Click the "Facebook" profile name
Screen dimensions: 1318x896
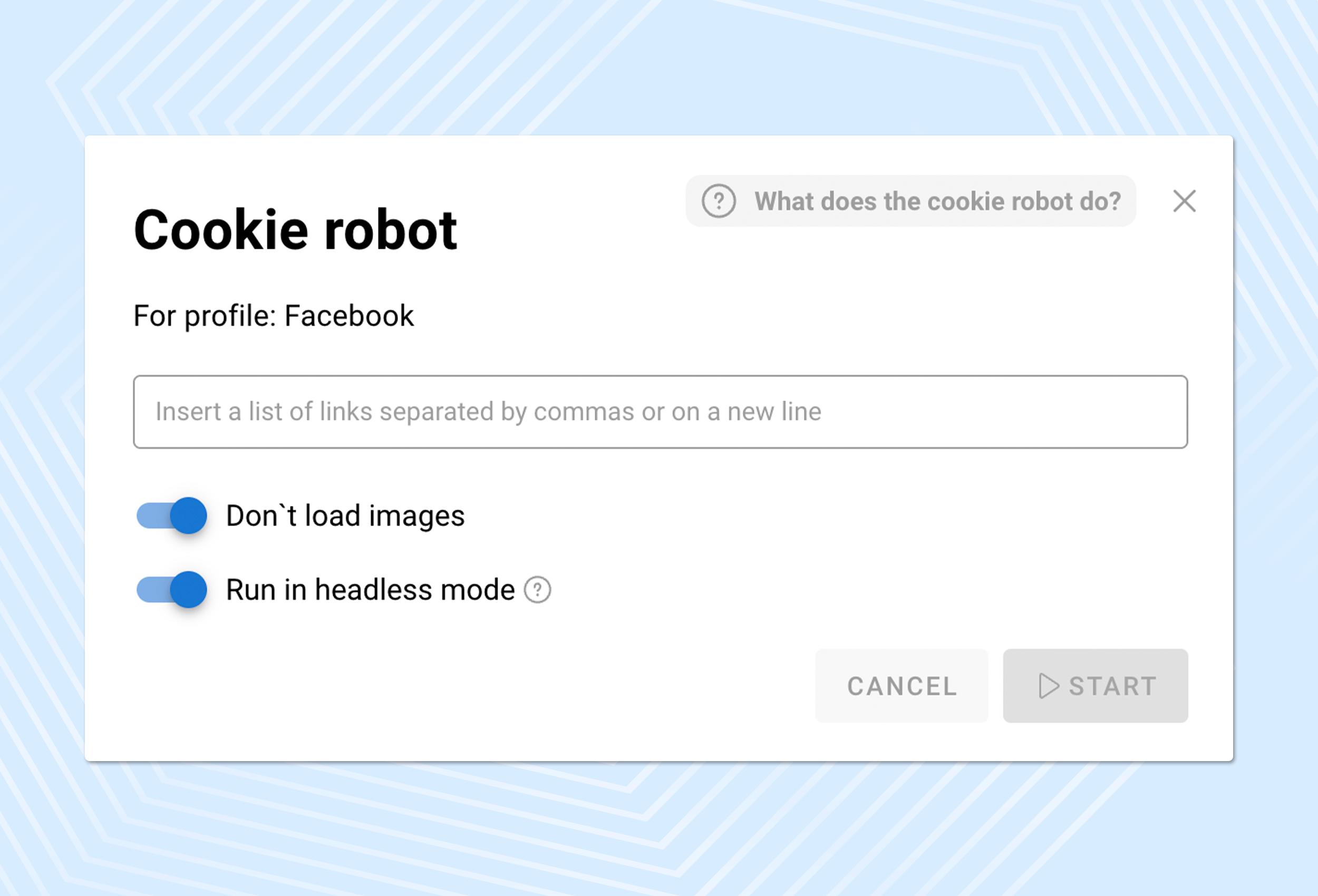(x=350, y=316)
